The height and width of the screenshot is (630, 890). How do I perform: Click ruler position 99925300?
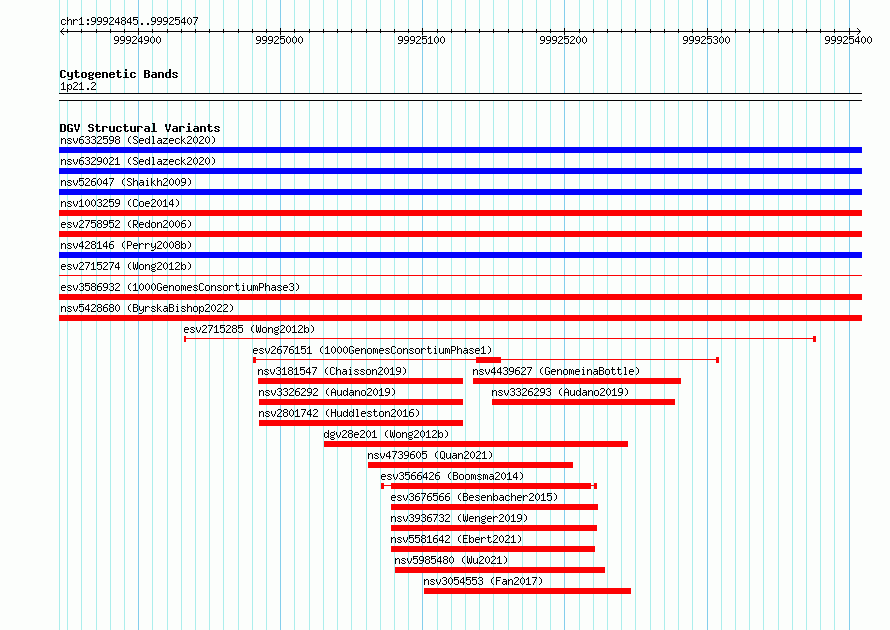coord(706,40)
